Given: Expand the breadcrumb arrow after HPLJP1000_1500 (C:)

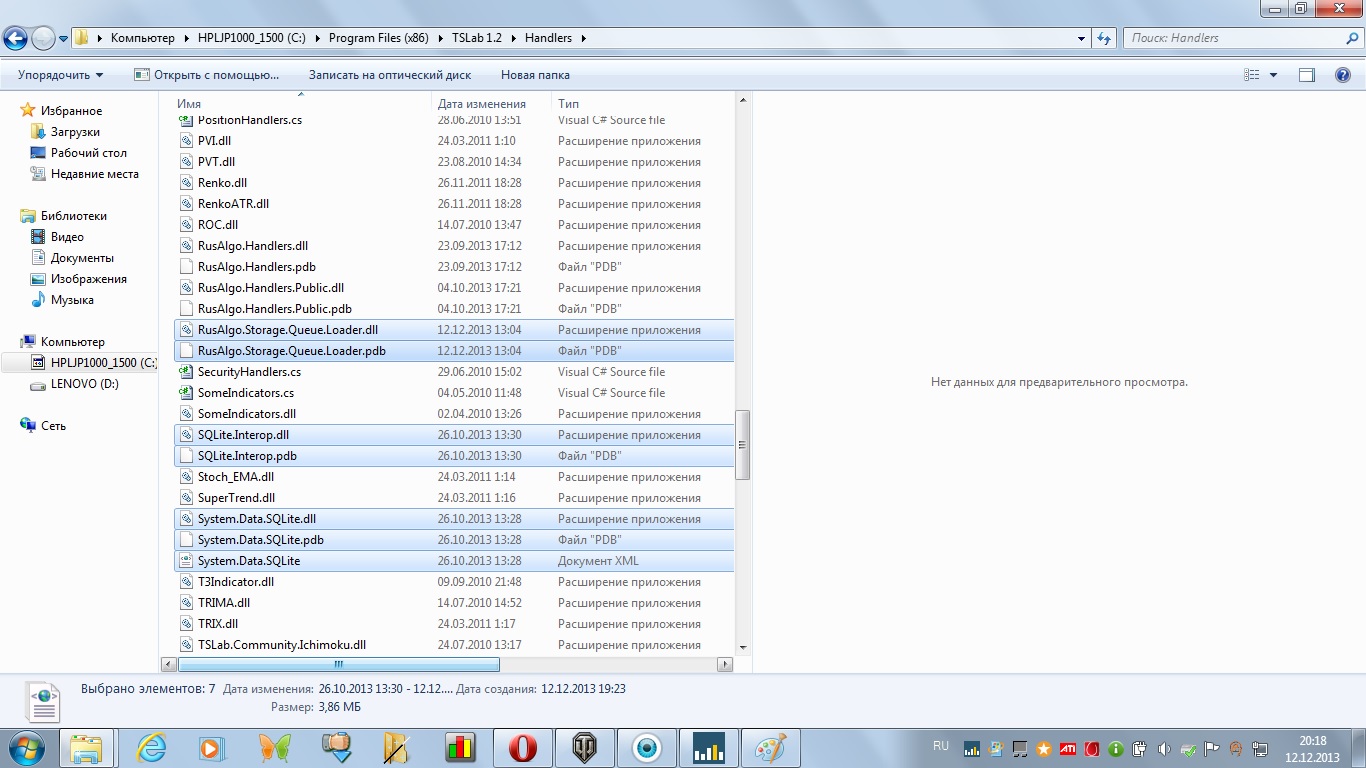Looking at the screenshot, I should tap(319, 39).
